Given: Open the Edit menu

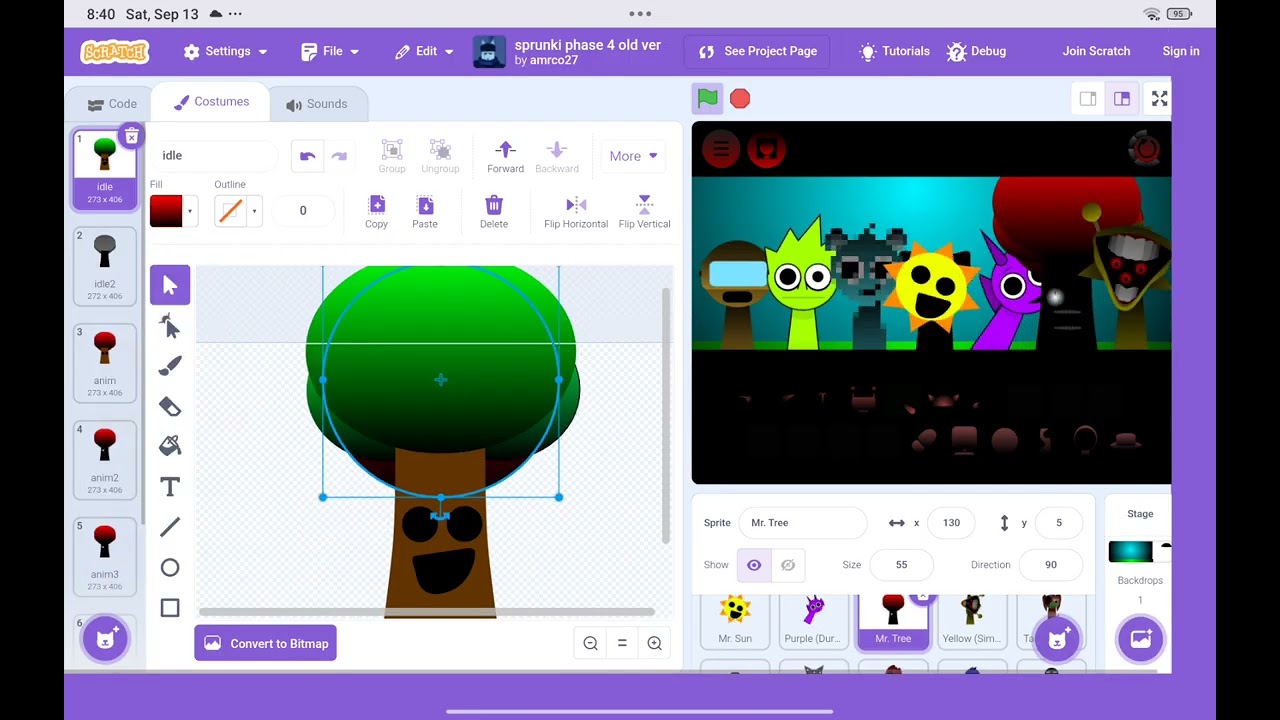Looking at the screenshot, I should coord(424,51).
